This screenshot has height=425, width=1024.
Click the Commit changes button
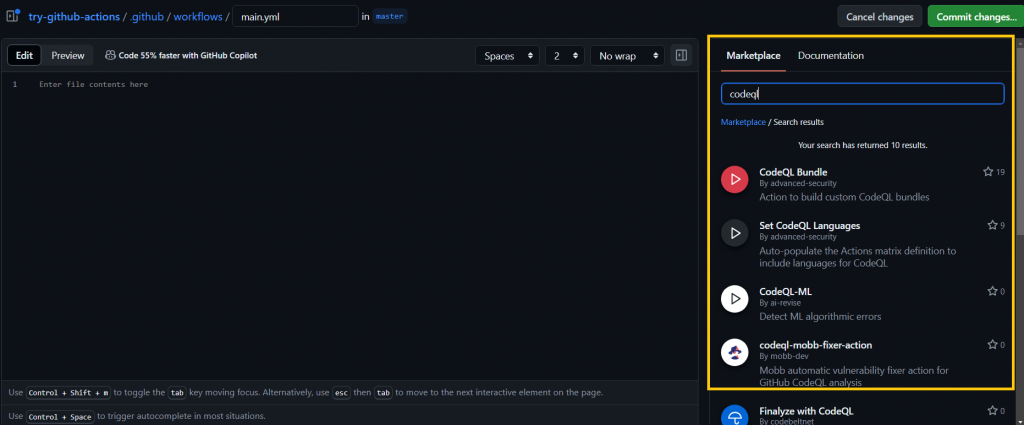click(976, 16)
